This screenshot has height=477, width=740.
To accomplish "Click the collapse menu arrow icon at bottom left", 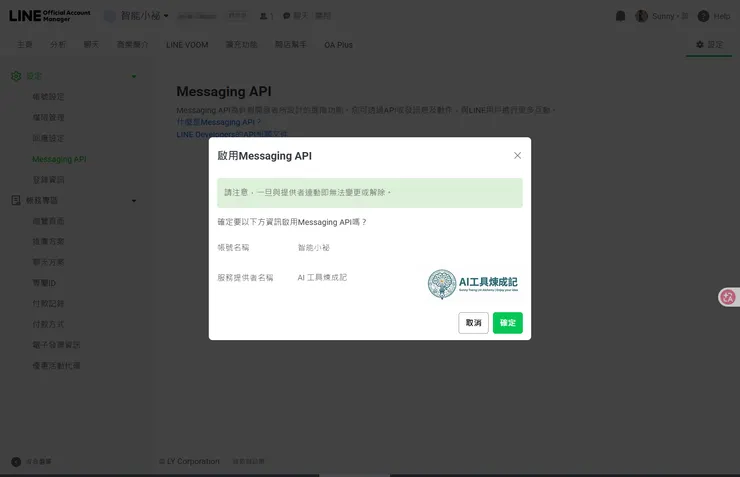I will pos(16,462).
